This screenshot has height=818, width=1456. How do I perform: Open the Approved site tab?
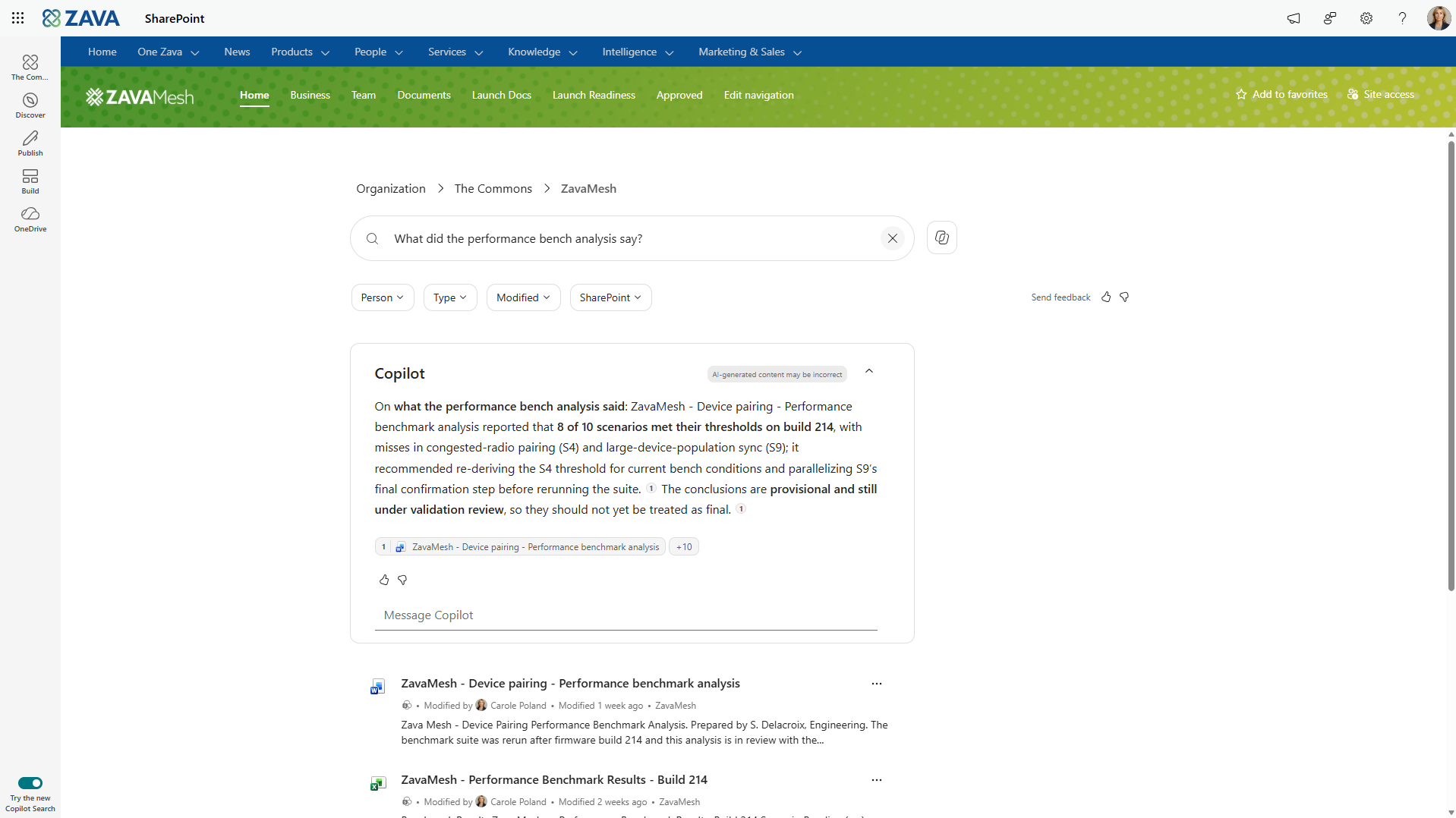[679, 95]
